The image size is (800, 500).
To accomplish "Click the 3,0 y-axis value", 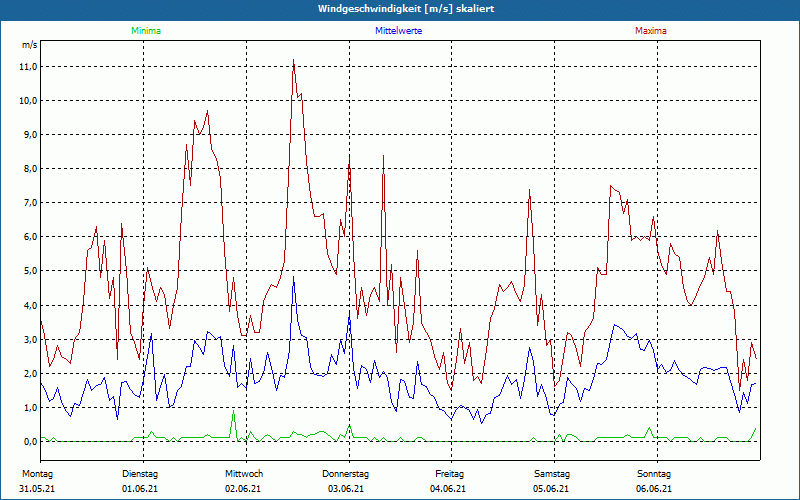I will [x=30, y=340].
